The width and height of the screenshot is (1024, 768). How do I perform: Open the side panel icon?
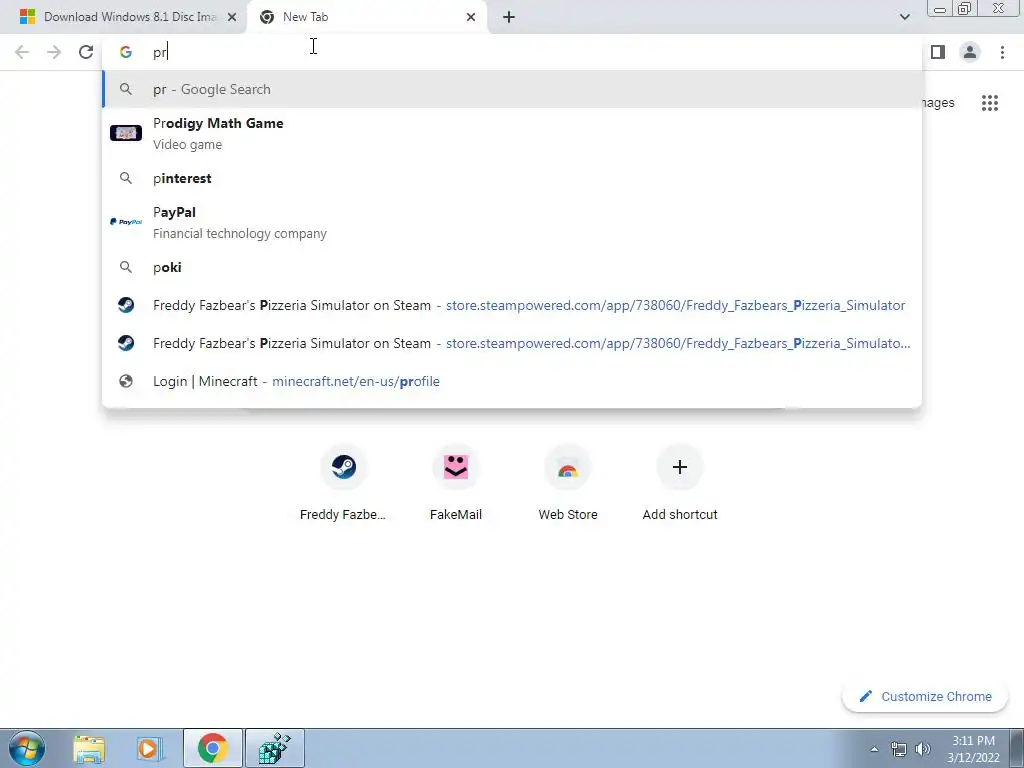[938, 52]
